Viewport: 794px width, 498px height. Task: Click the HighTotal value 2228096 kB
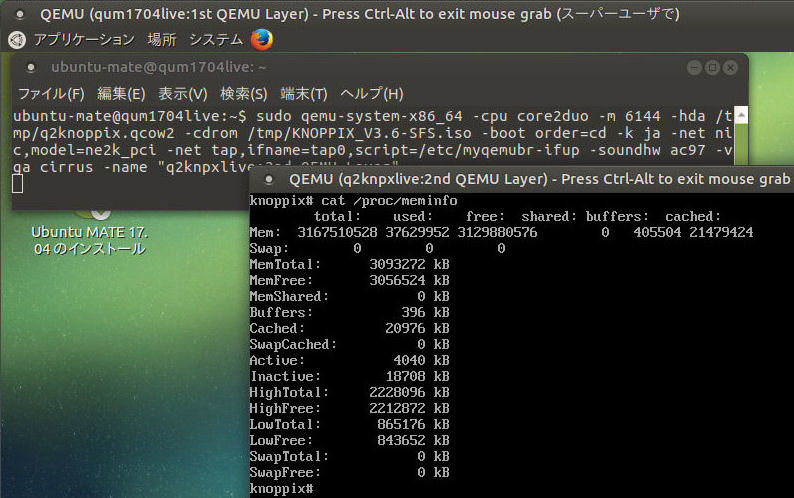pyautogui.click(x=409, y=392)
